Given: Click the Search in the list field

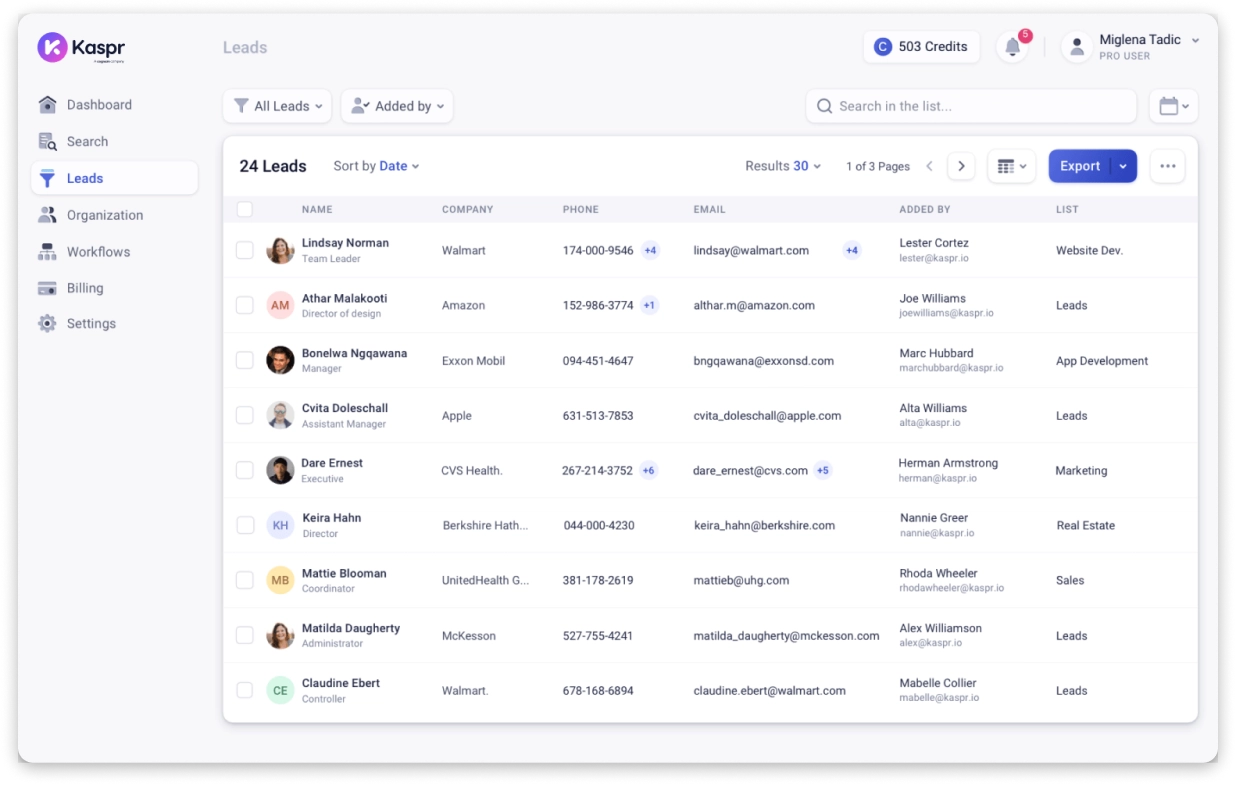Looking at the screenshot, I should (x=971, y=106).
